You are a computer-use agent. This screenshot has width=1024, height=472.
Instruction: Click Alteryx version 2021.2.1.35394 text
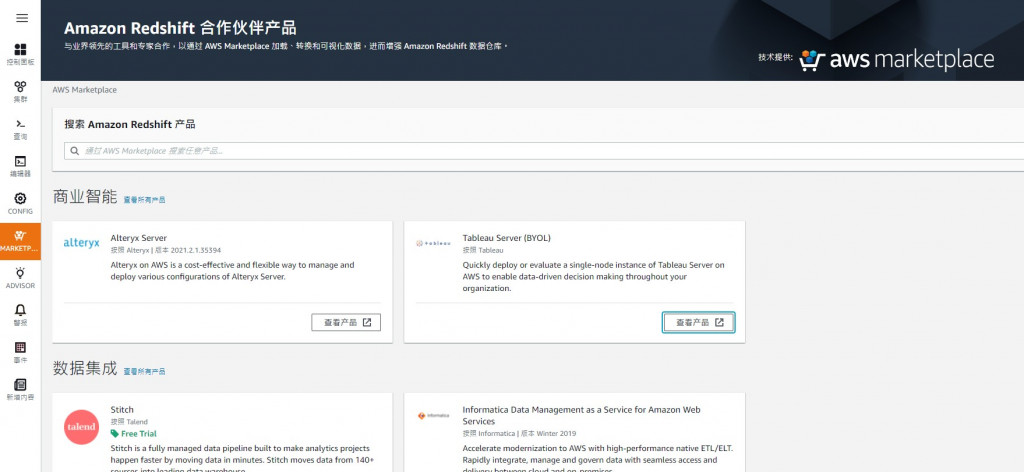tap(188, 250)
